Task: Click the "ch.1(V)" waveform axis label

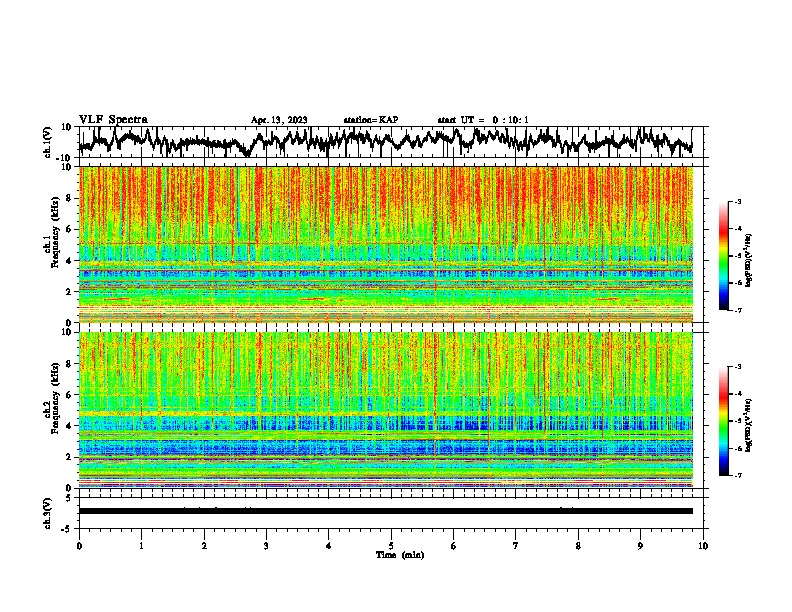Action: tap(48, 142)
